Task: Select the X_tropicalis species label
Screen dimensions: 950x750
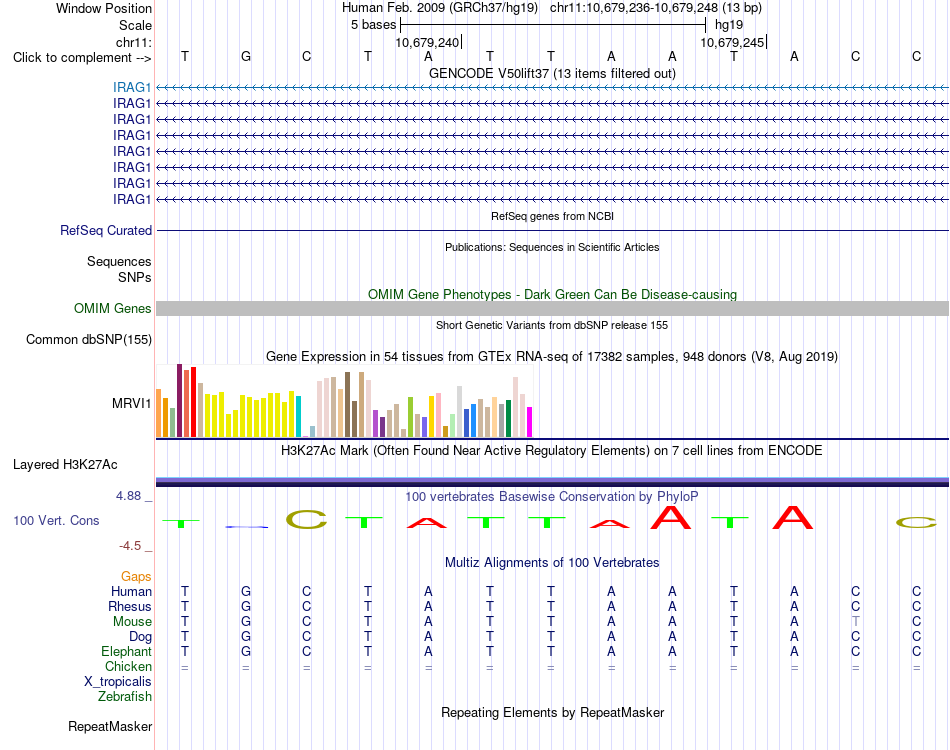Action: (x=118, y=682)
